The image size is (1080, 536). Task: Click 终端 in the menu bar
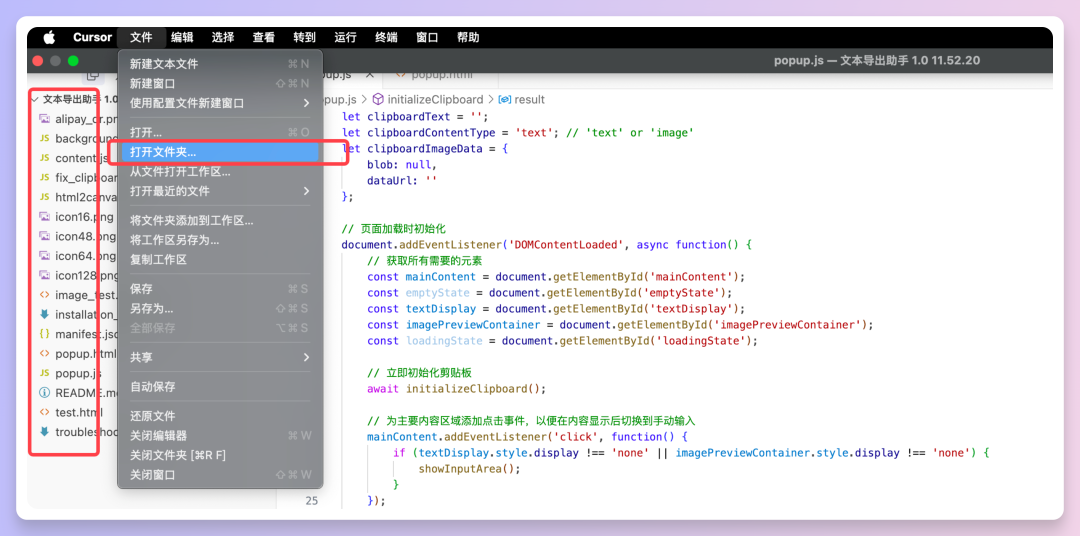(x=386, y=37)
